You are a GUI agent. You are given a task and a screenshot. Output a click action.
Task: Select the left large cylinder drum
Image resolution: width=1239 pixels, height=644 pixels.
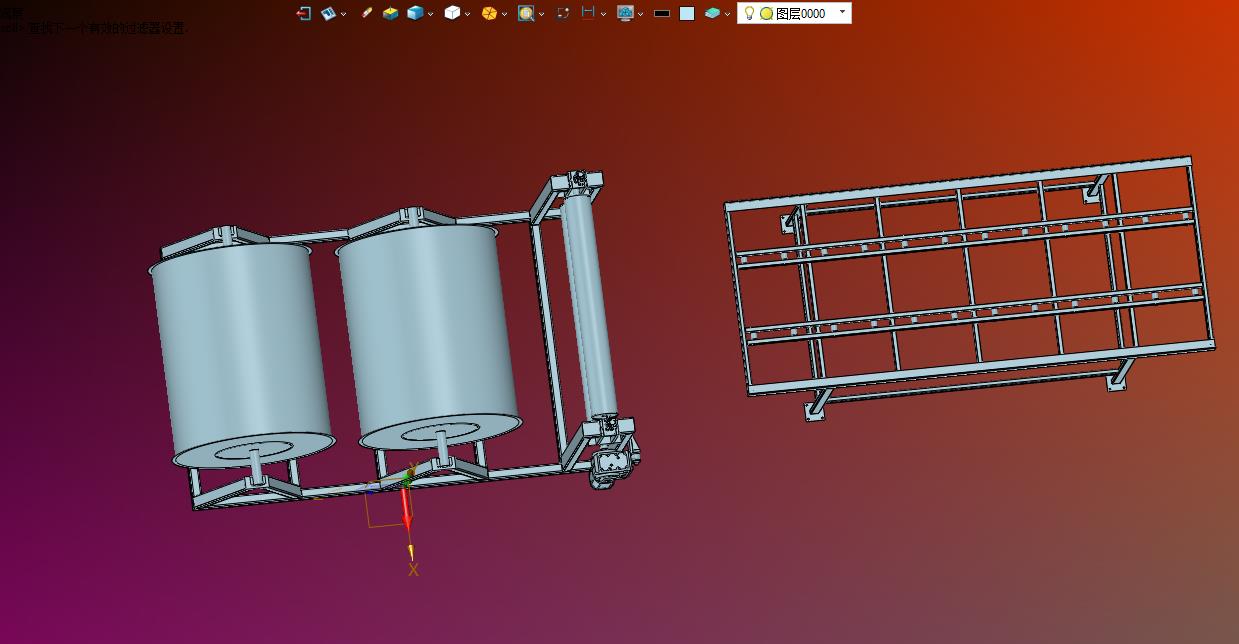(x=241, y=352)
